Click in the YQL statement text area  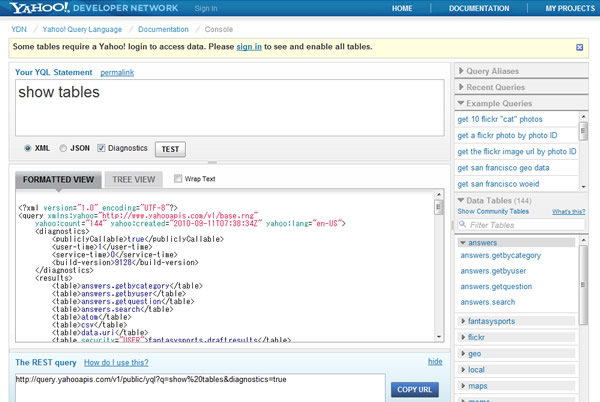click(230, 107)
